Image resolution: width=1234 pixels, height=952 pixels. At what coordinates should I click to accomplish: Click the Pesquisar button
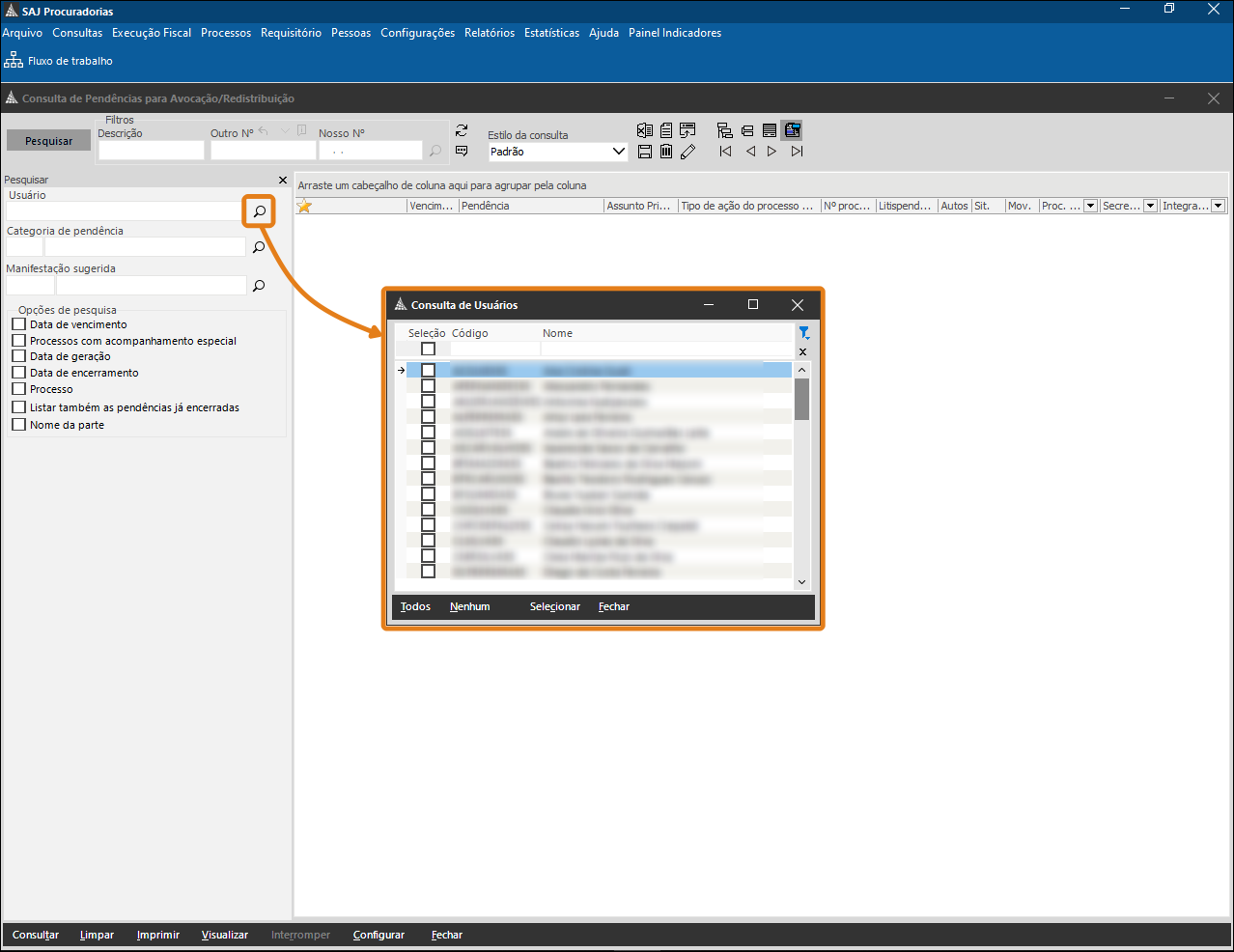coord(48,141)
